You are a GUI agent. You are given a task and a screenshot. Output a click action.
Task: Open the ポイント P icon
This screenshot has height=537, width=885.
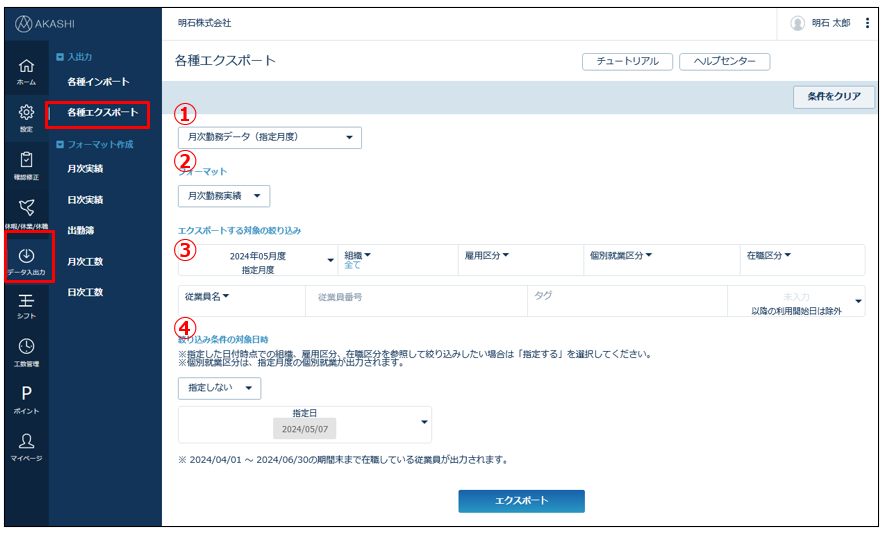(27, 398)
